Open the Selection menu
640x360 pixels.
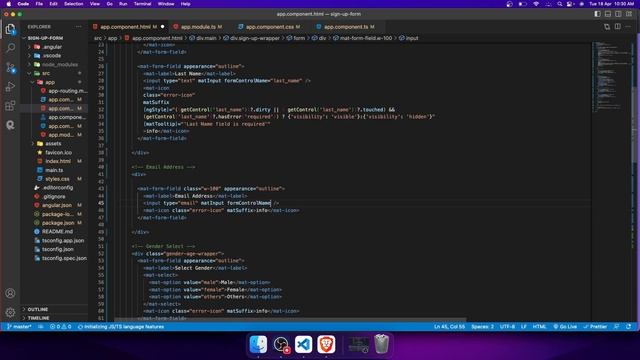[x=73, y=4]
